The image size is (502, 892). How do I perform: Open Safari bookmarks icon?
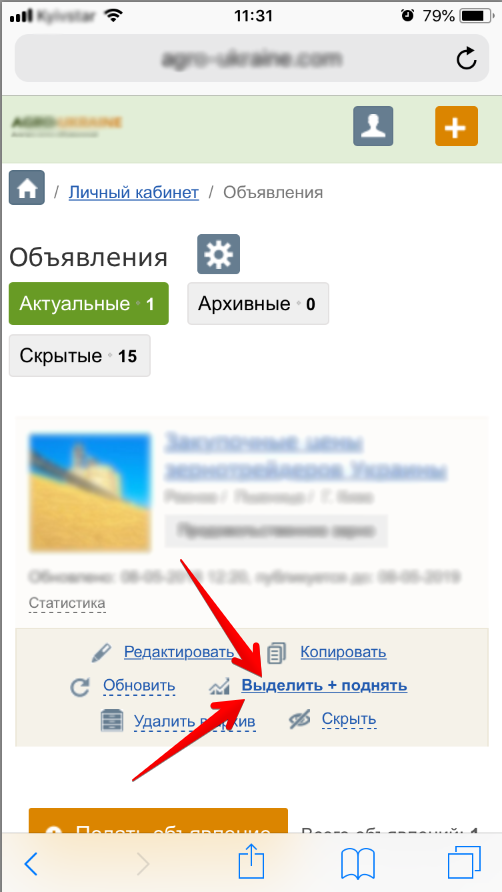pyautogui.click(x=357, y=865)
